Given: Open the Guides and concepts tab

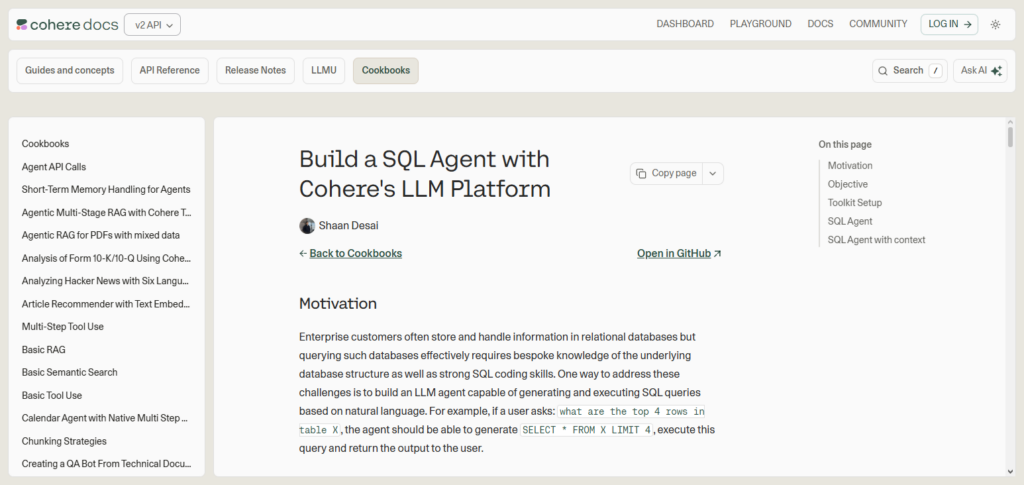Looking at the screenshot, I should tap(70, 70).
